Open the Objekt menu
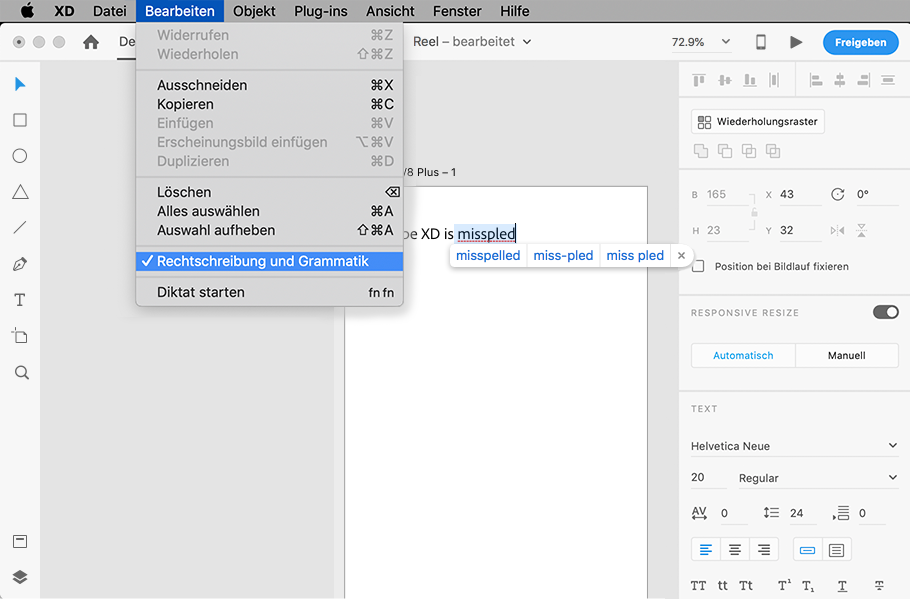Viewport: 910px width, 599px height. click(254, 11)
